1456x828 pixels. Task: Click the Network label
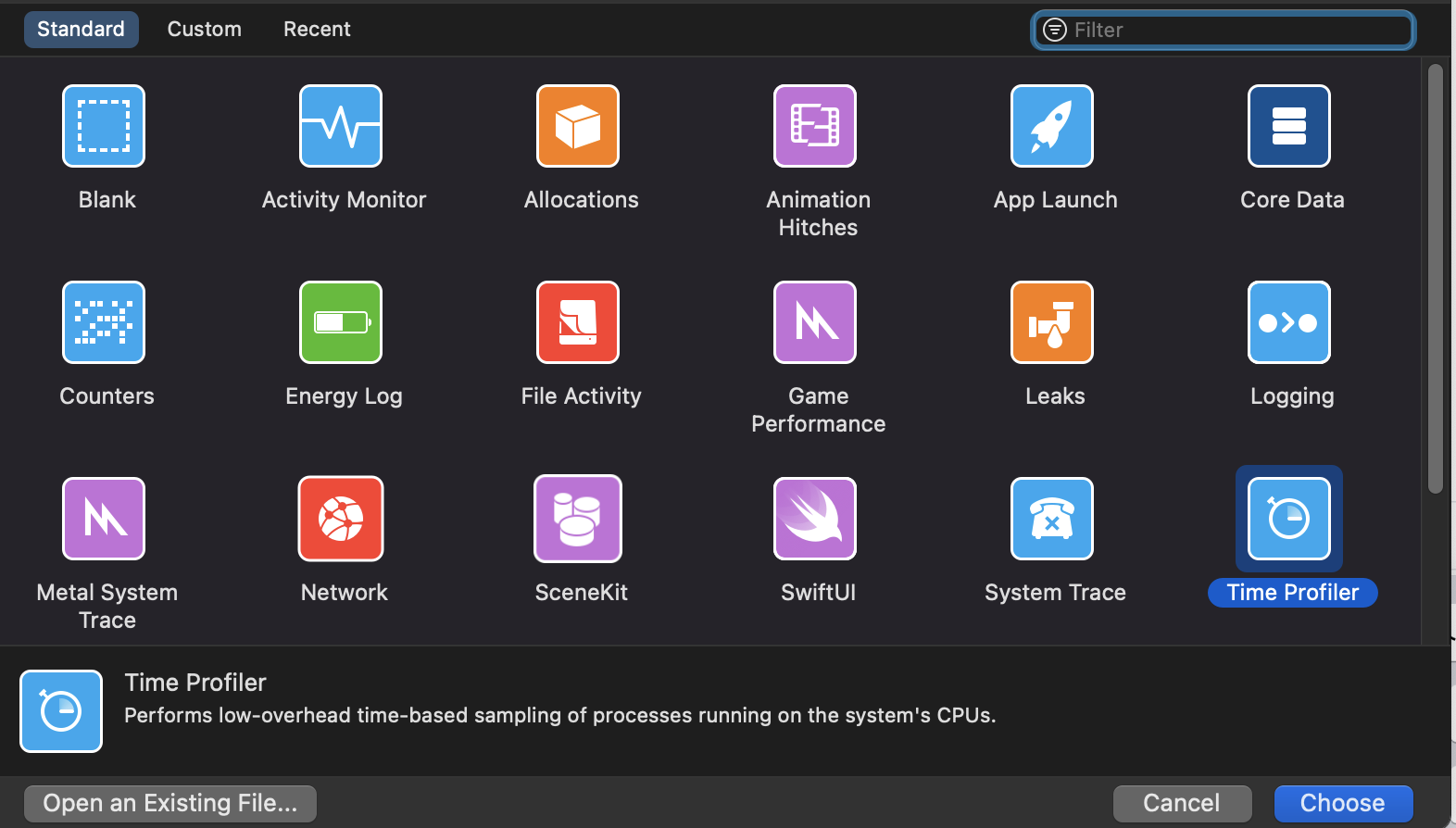pyautogui.click(x=344, y=593)
